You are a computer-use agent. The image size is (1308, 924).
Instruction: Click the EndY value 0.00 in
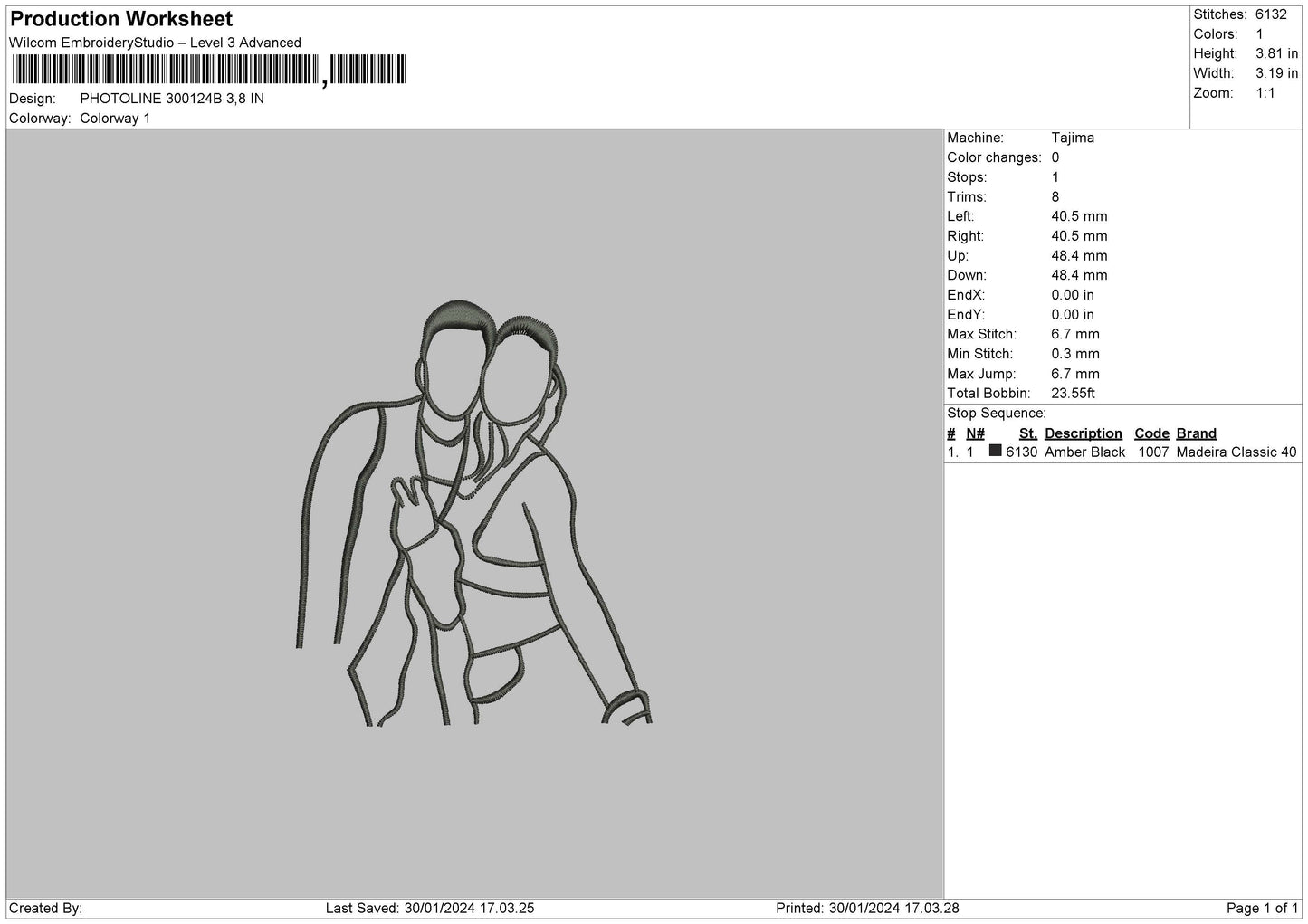(x=1073, y=315)
